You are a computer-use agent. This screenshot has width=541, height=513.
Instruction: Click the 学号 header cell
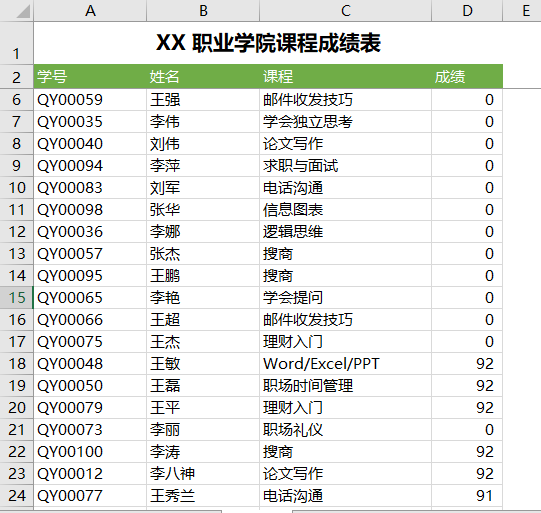[90, 77]
